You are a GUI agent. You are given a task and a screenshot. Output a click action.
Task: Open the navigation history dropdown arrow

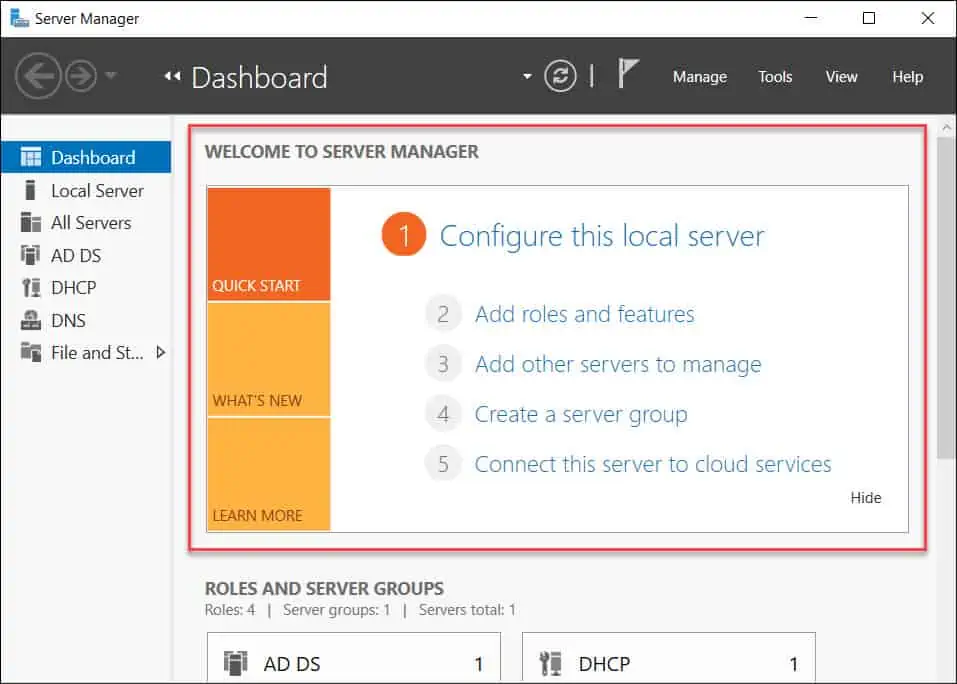point(110,76)
